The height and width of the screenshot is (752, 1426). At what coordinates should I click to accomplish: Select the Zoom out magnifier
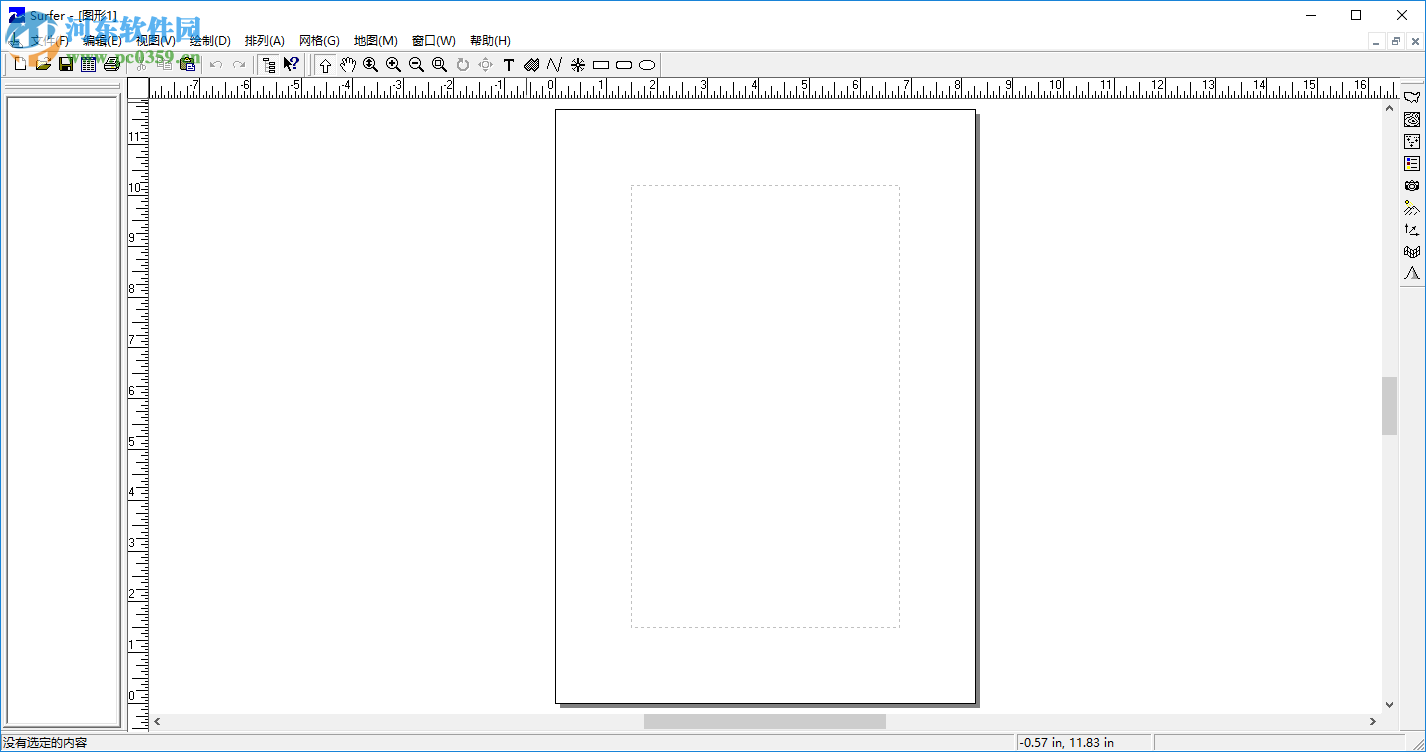coord(416,65)
